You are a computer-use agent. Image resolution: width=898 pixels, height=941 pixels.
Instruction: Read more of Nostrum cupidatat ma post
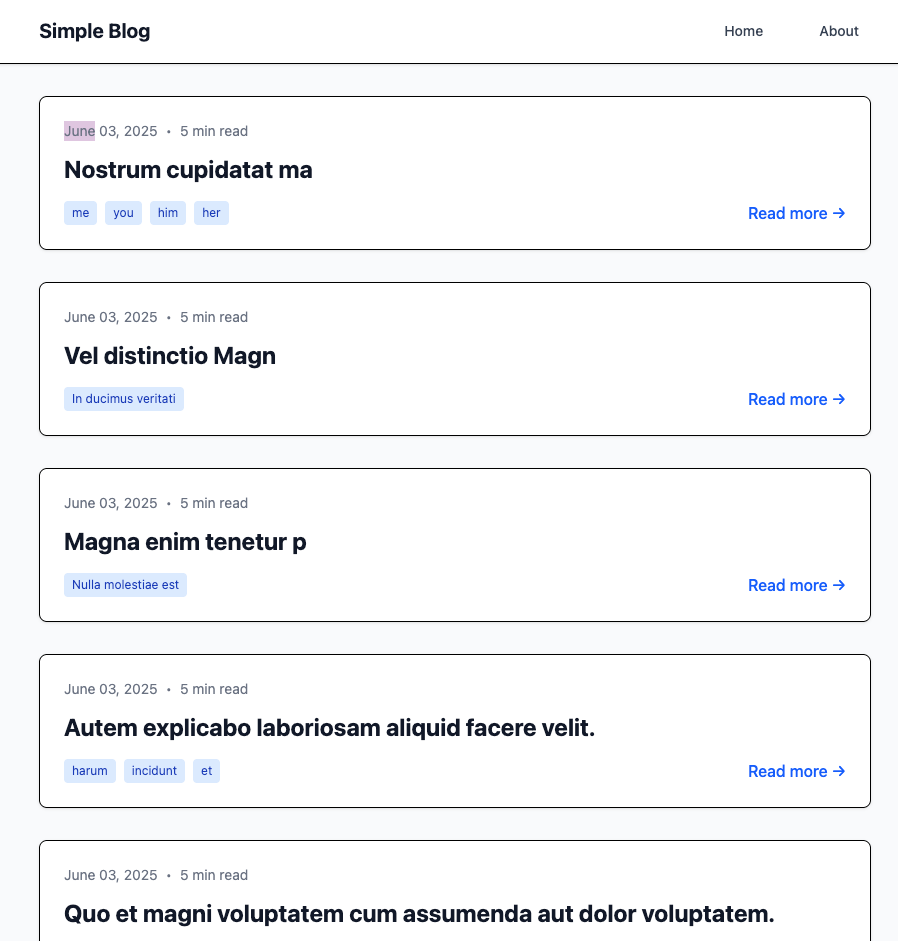point(796,213)
